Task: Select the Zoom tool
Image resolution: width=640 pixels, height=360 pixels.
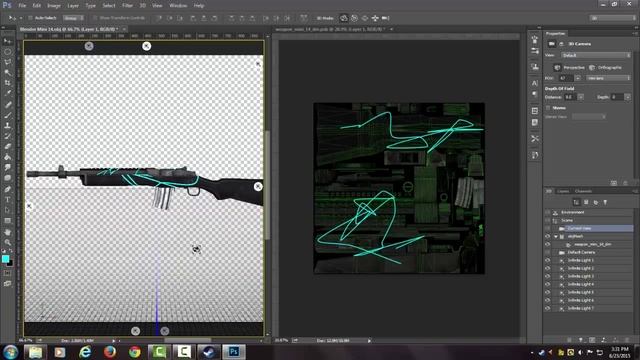Action: [x=7, y=242]
